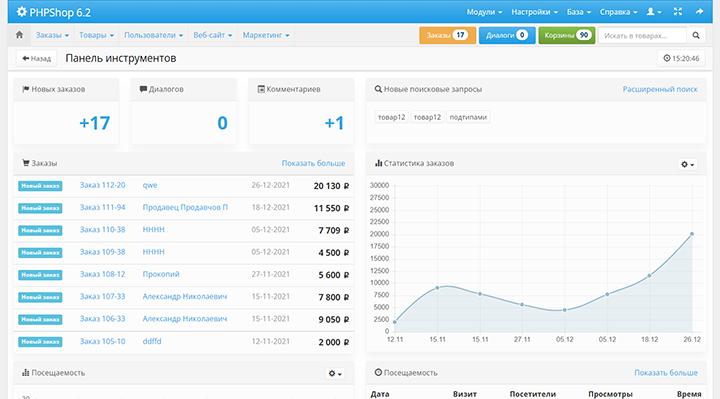Click Показать больше in visits table panel
Screen dimensions: 720x399
[666, 373]
